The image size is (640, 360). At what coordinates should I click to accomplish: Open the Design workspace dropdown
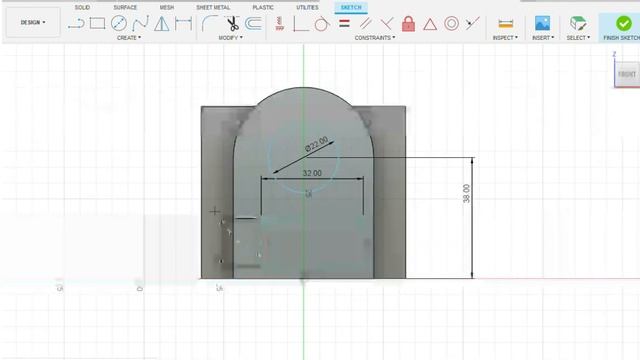tap(33, 22)
